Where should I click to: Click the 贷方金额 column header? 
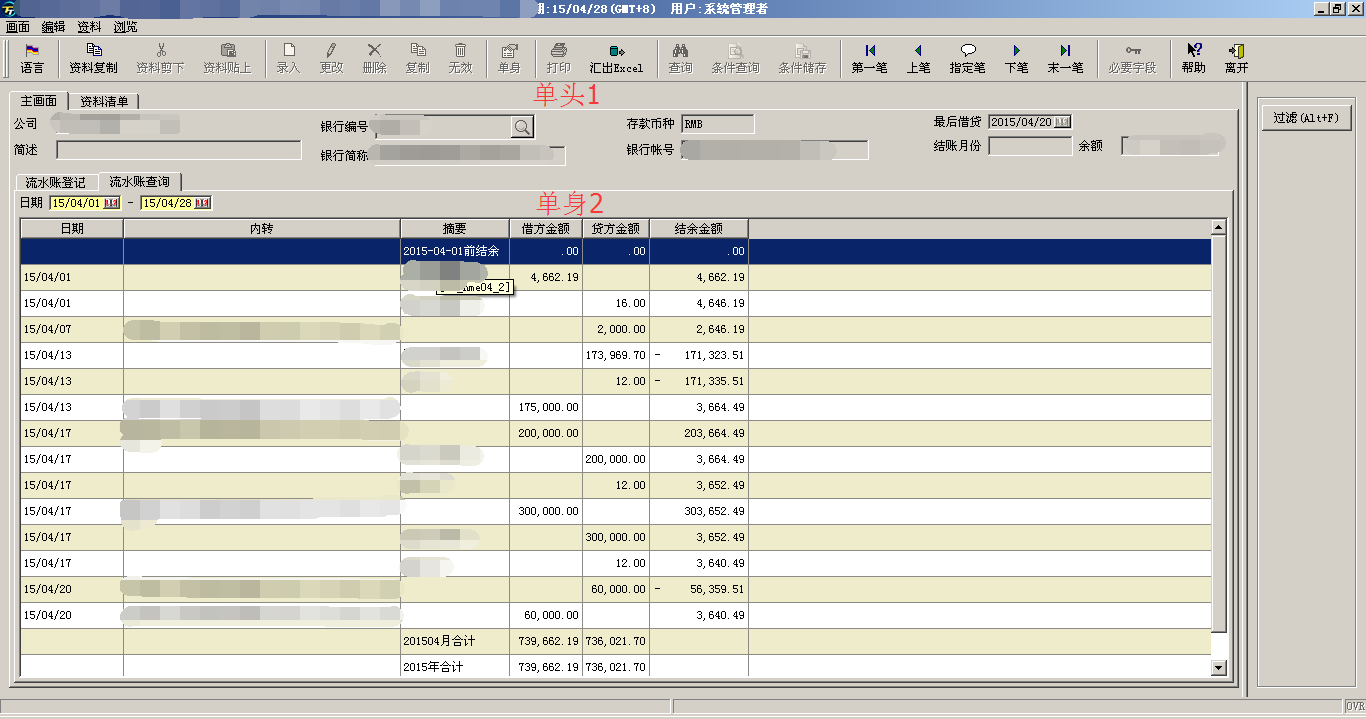[616, 229]
